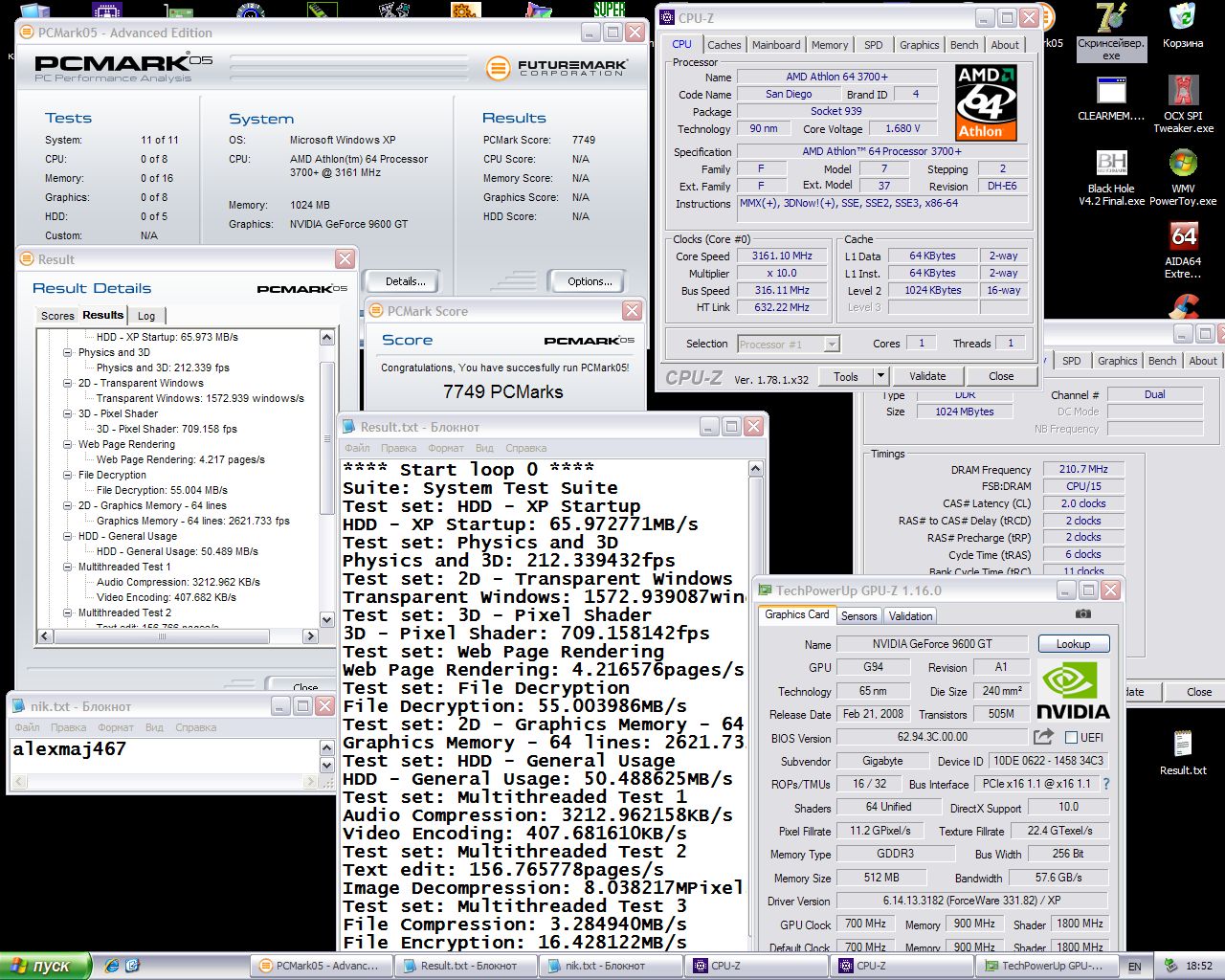Open the CCleaner desktop icon
The width and height of the screenshot is (1225, 980).
point(1185,306)
